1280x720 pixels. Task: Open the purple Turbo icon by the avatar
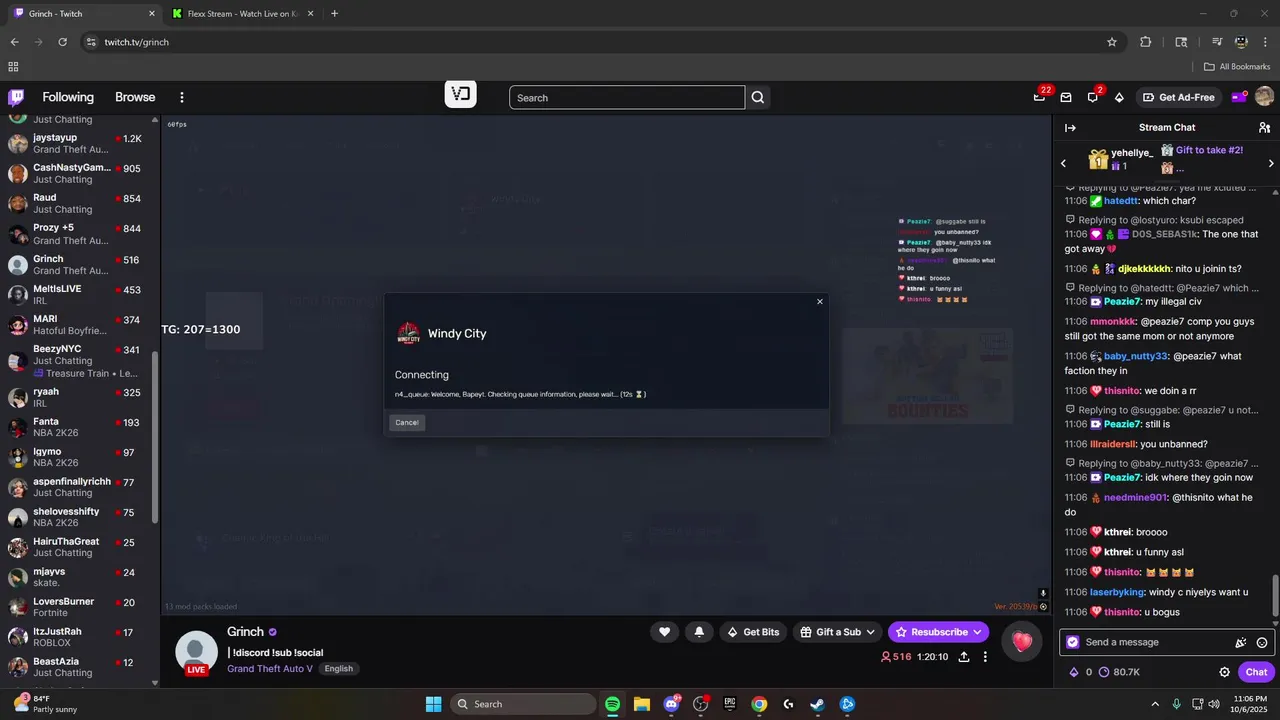tap(1239, 97)
